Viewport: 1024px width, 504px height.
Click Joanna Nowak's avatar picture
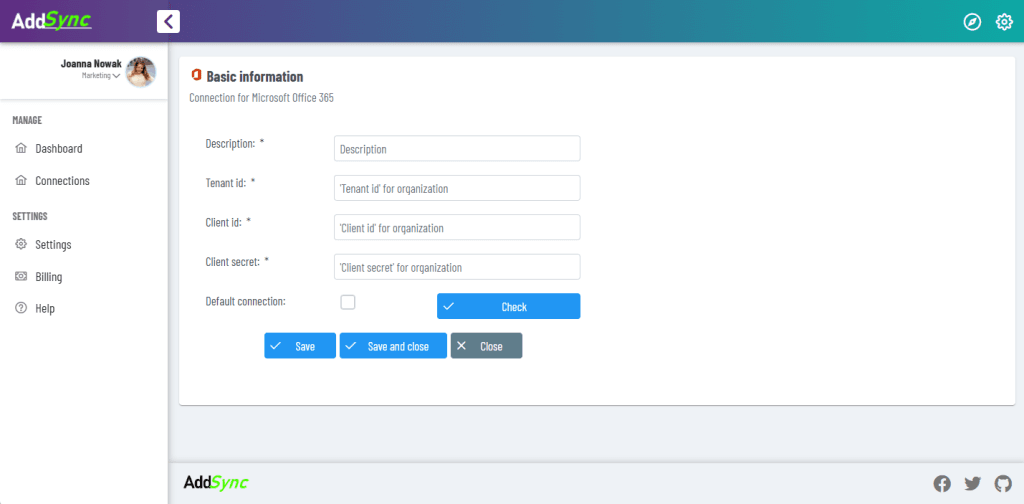(x=140, y=72)
